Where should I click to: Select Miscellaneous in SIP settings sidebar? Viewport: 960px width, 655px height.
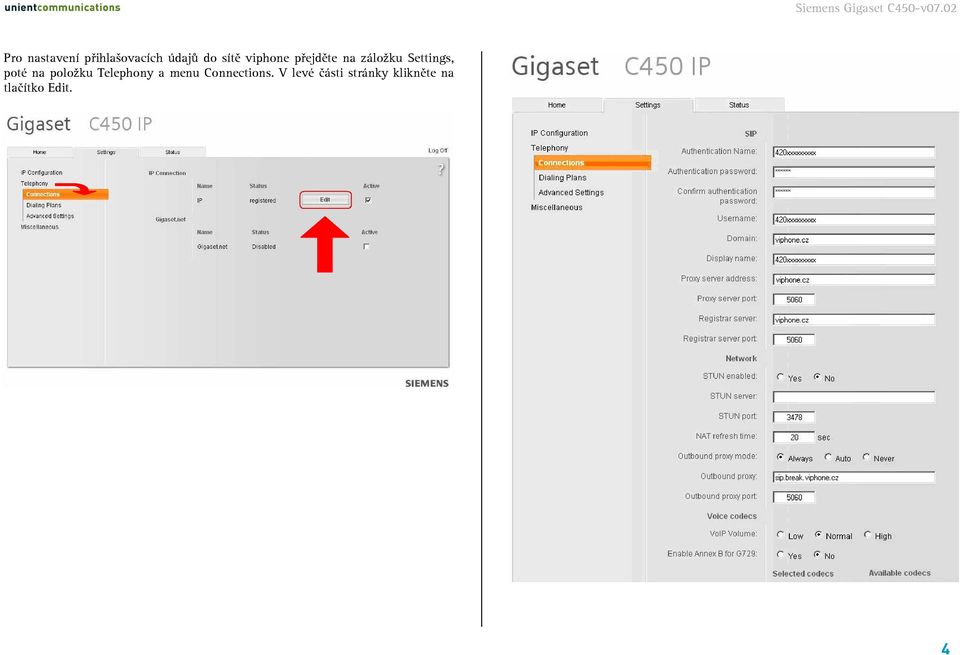(x=556, y=208)
